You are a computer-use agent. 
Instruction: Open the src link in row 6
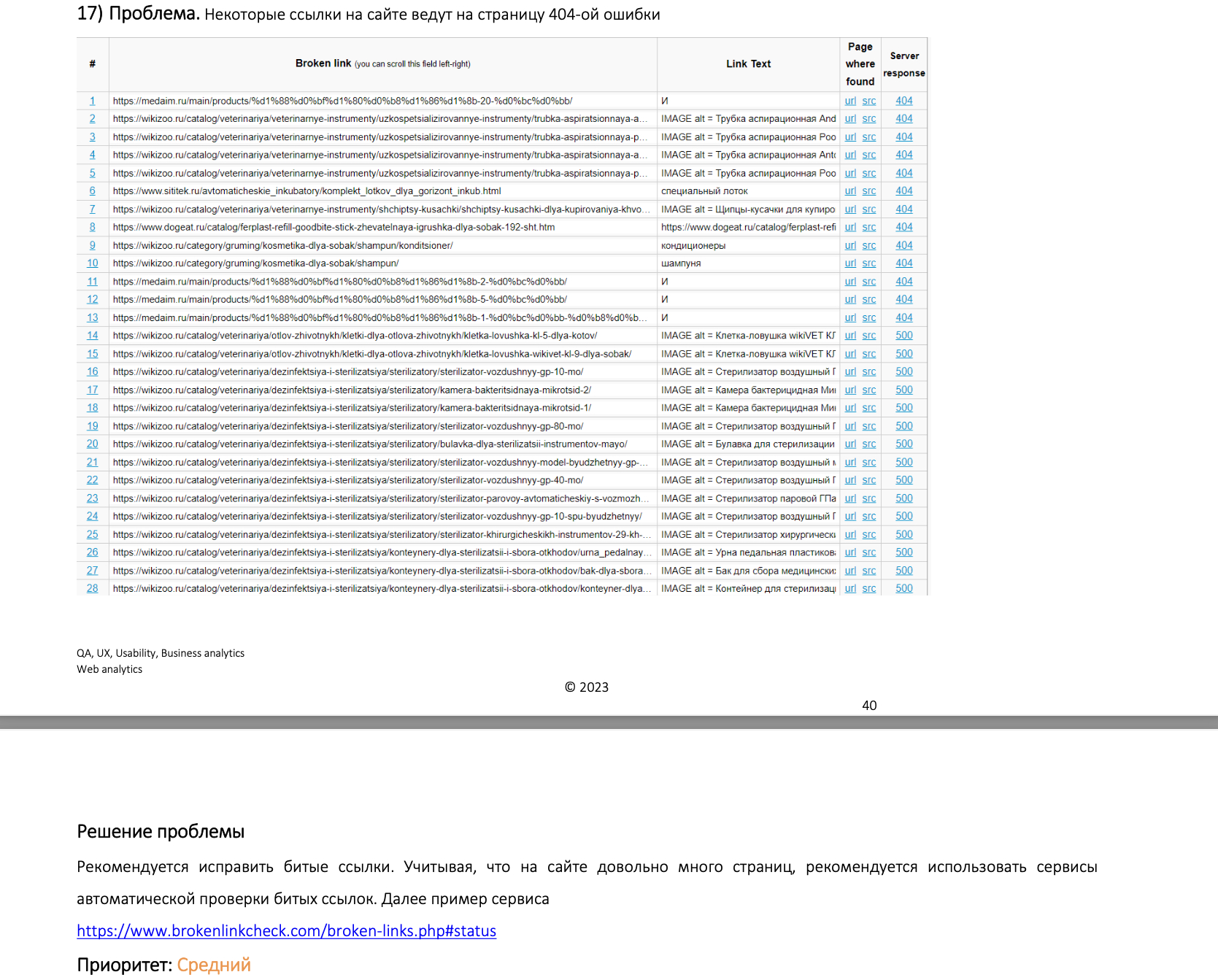[x=869, y=191]
